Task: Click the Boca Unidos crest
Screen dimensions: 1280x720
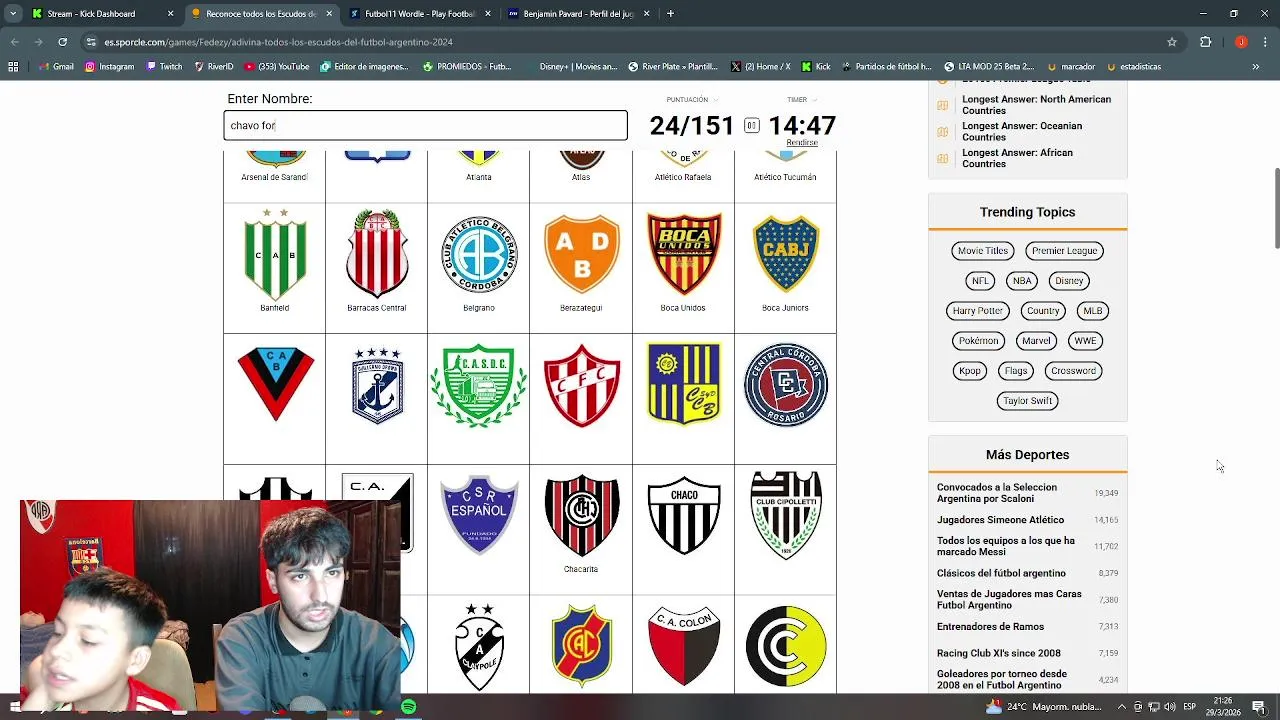Action: click(x=684, y=254)
